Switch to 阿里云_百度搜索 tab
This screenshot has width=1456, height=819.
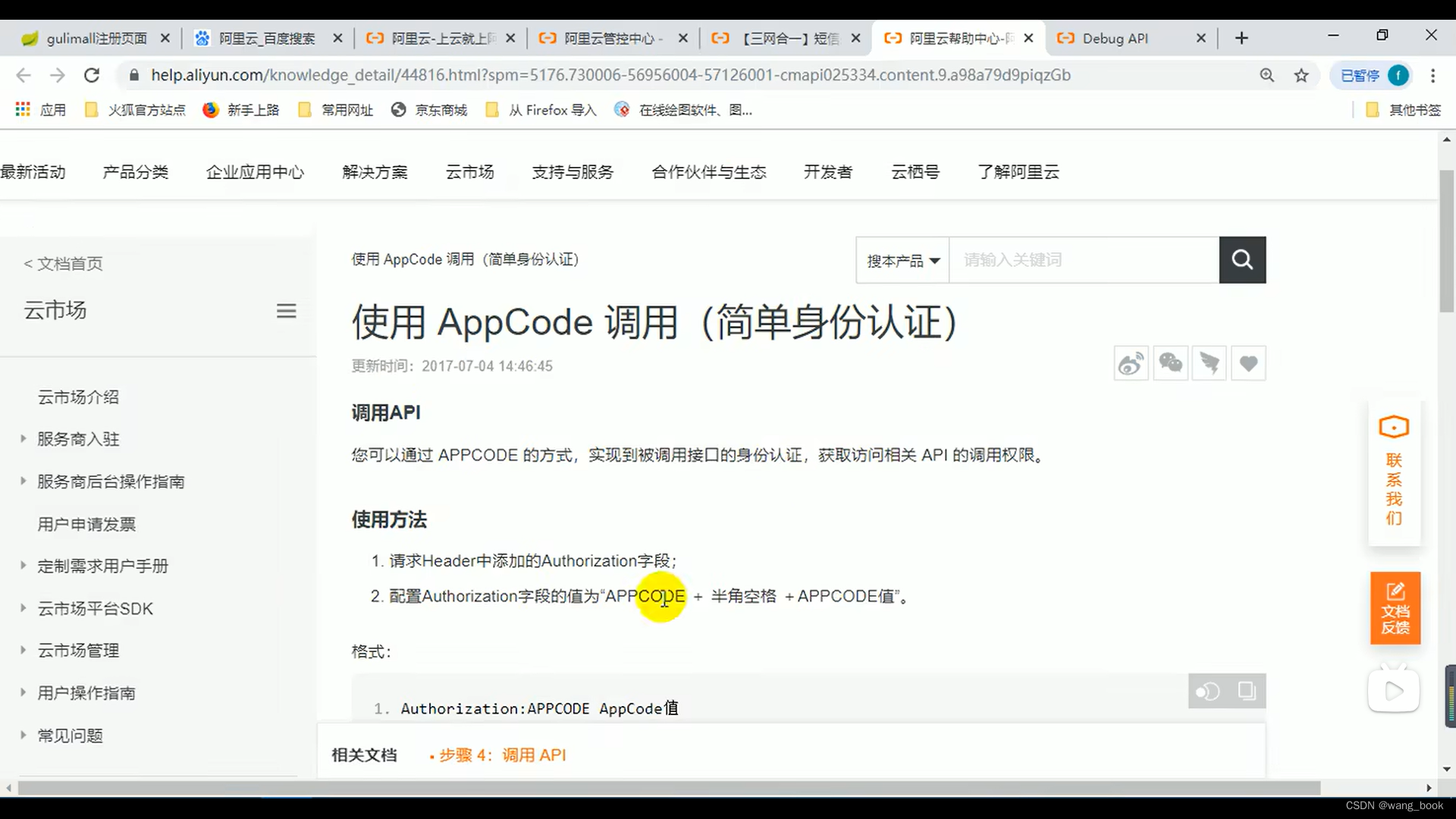coord(267,38)
